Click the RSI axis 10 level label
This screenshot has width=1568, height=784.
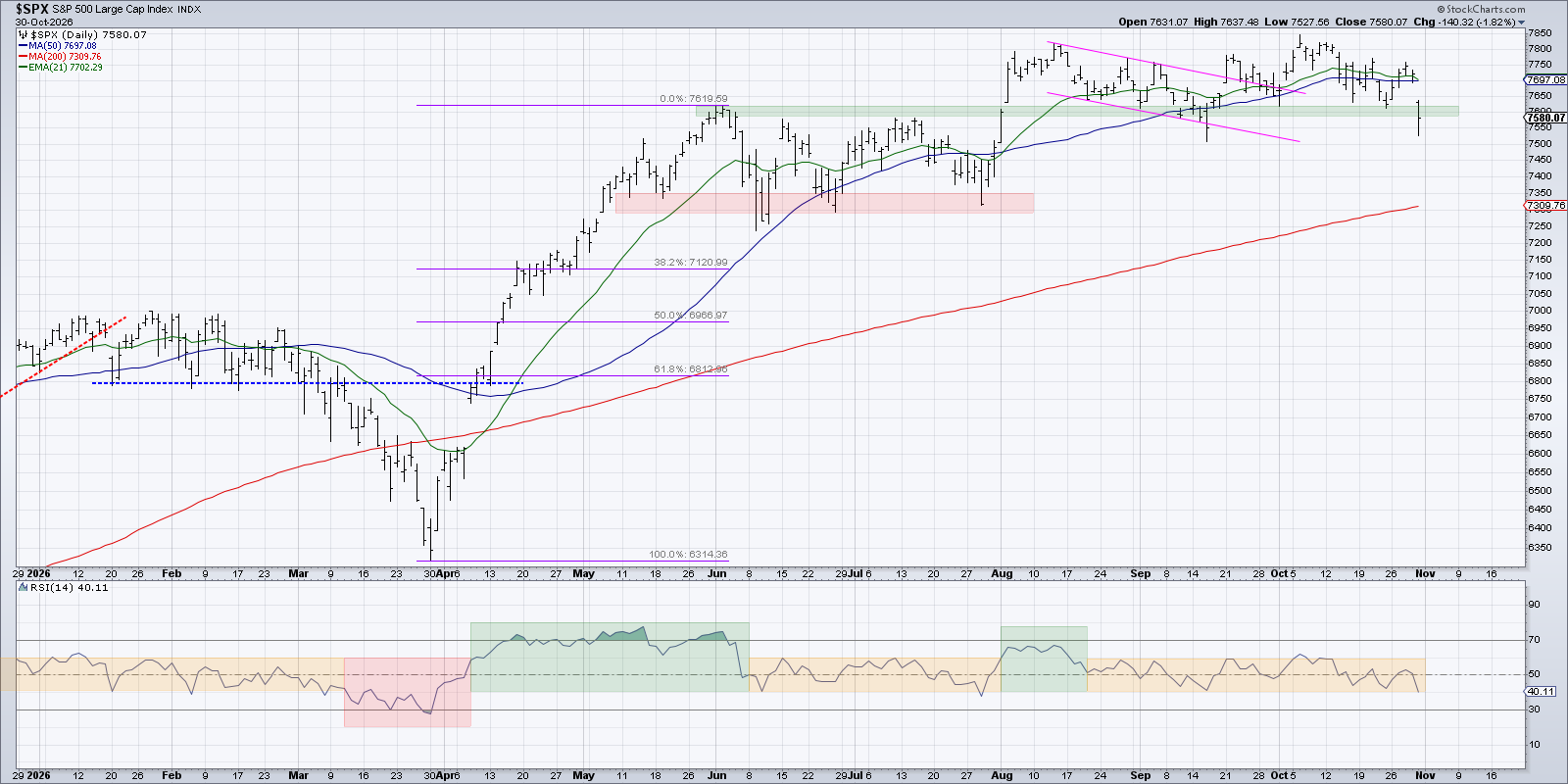point(1534,744)
